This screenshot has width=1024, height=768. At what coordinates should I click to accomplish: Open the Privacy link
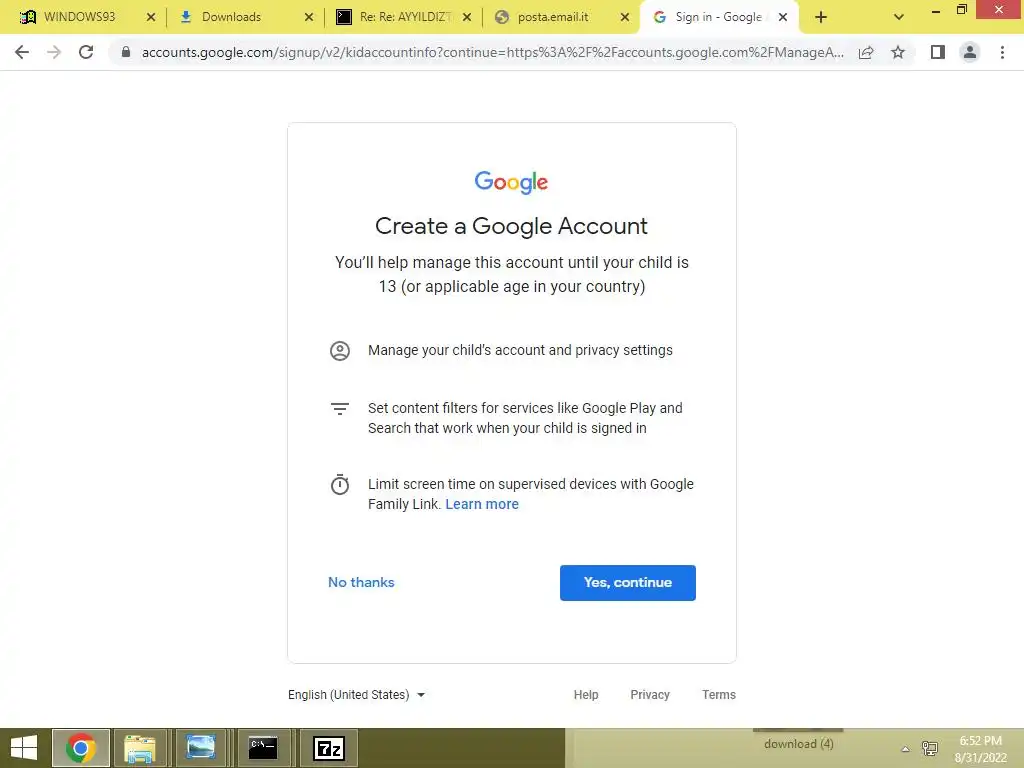(650, 695)
